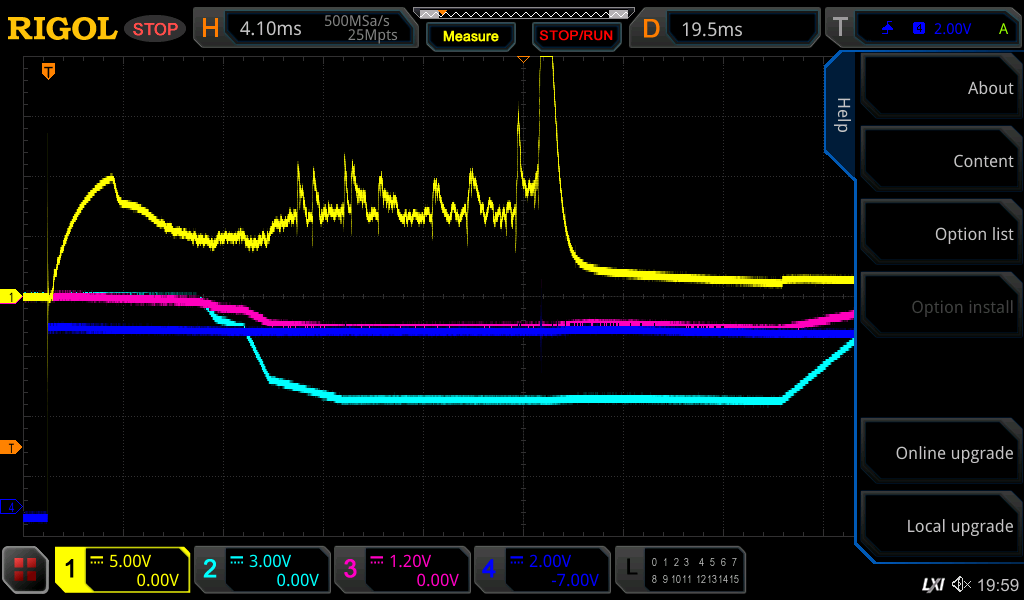Screen dimensions: 1024x600
Task: Toggle channel 2 with 3.00V scale
Action: [262, 570]
